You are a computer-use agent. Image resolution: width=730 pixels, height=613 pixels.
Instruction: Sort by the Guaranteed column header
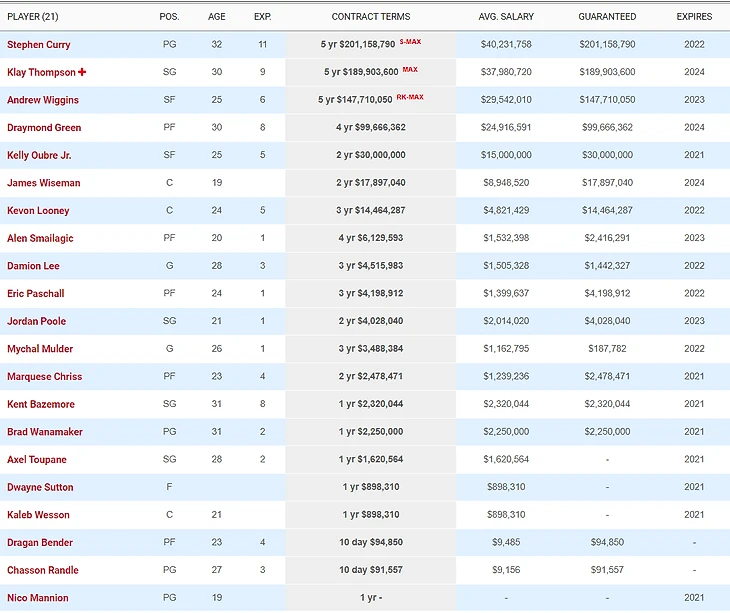607,17
